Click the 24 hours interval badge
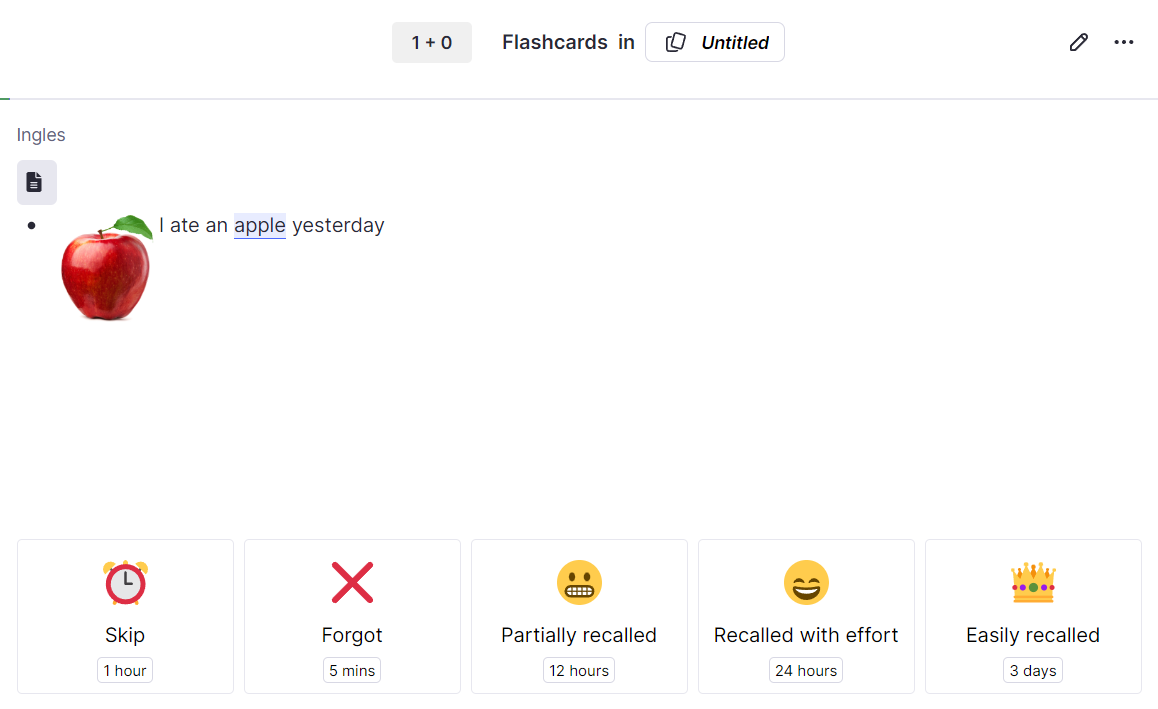Image resolution: width=1158 pixels, height=709 pixels. pos(806,671)
